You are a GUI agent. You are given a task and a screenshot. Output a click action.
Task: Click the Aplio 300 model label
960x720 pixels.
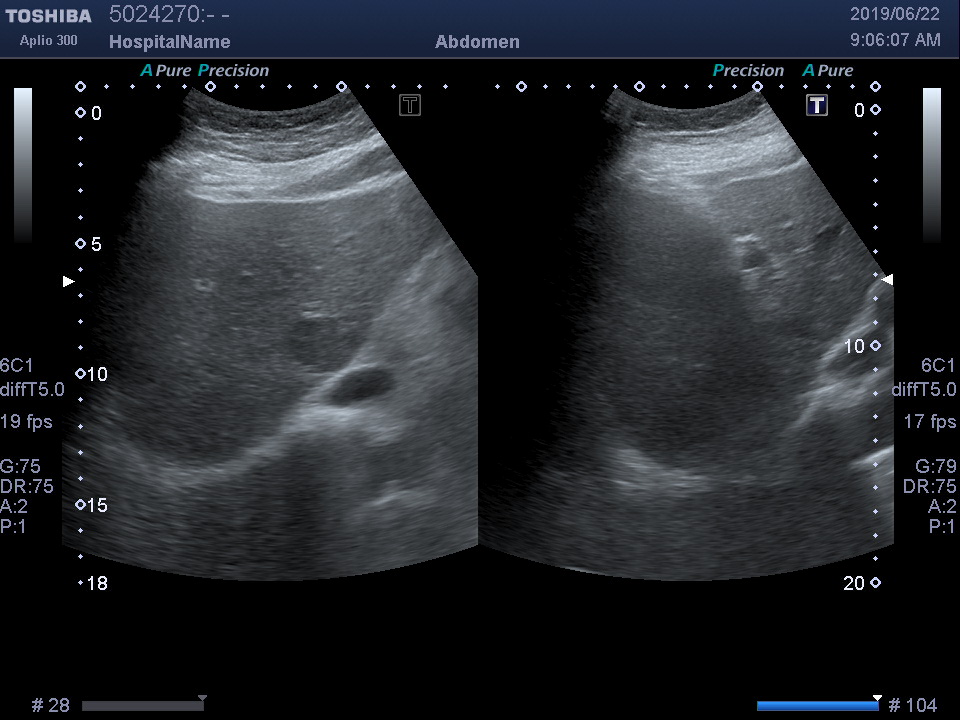(48, 40)
